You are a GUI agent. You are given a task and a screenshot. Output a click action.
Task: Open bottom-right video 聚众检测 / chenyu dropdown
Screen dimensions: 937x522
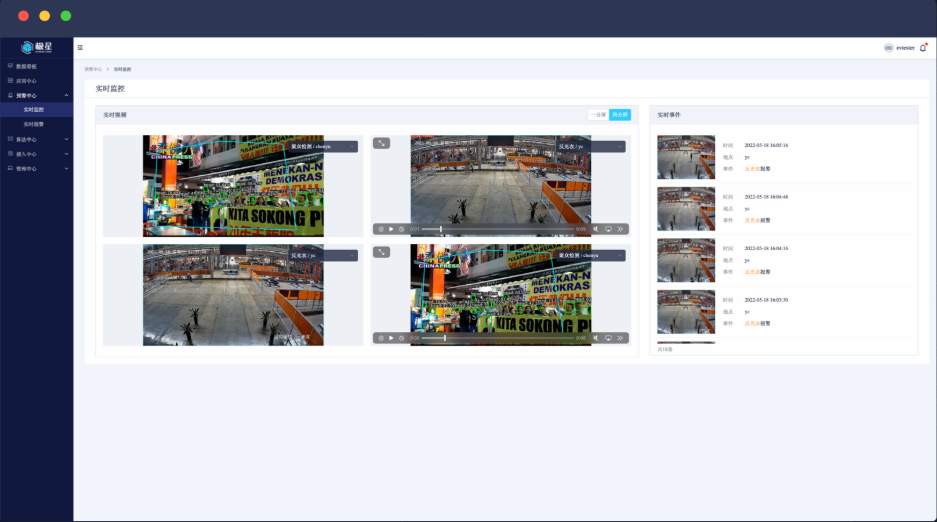591,256
